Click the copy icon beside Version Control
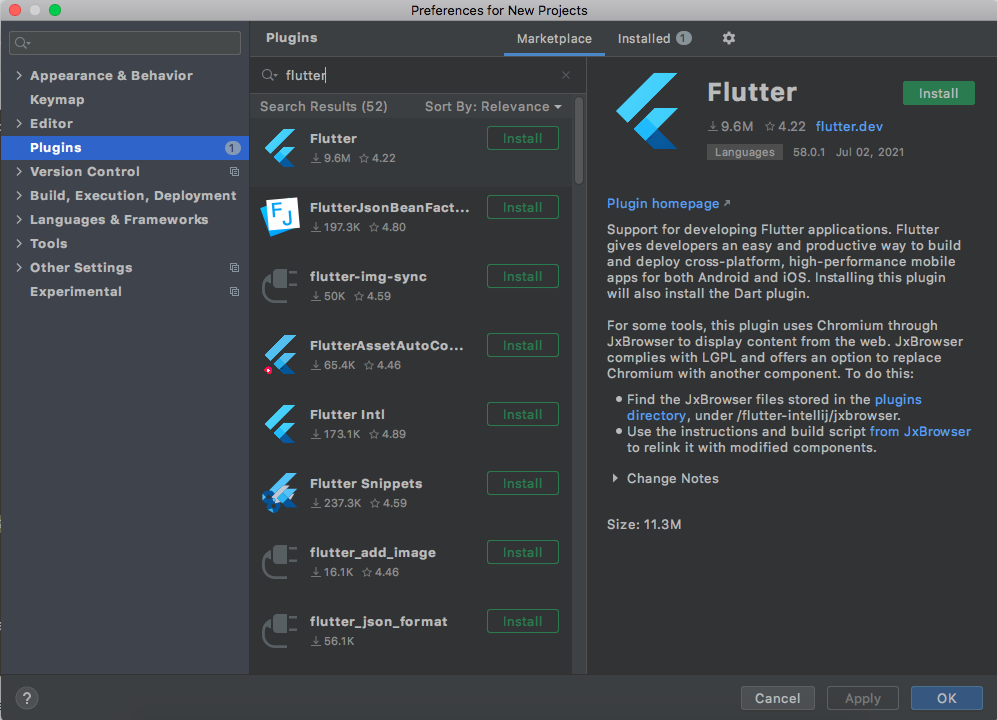The height and width of the screenshot is (720, 997). [x=235, y=172]
